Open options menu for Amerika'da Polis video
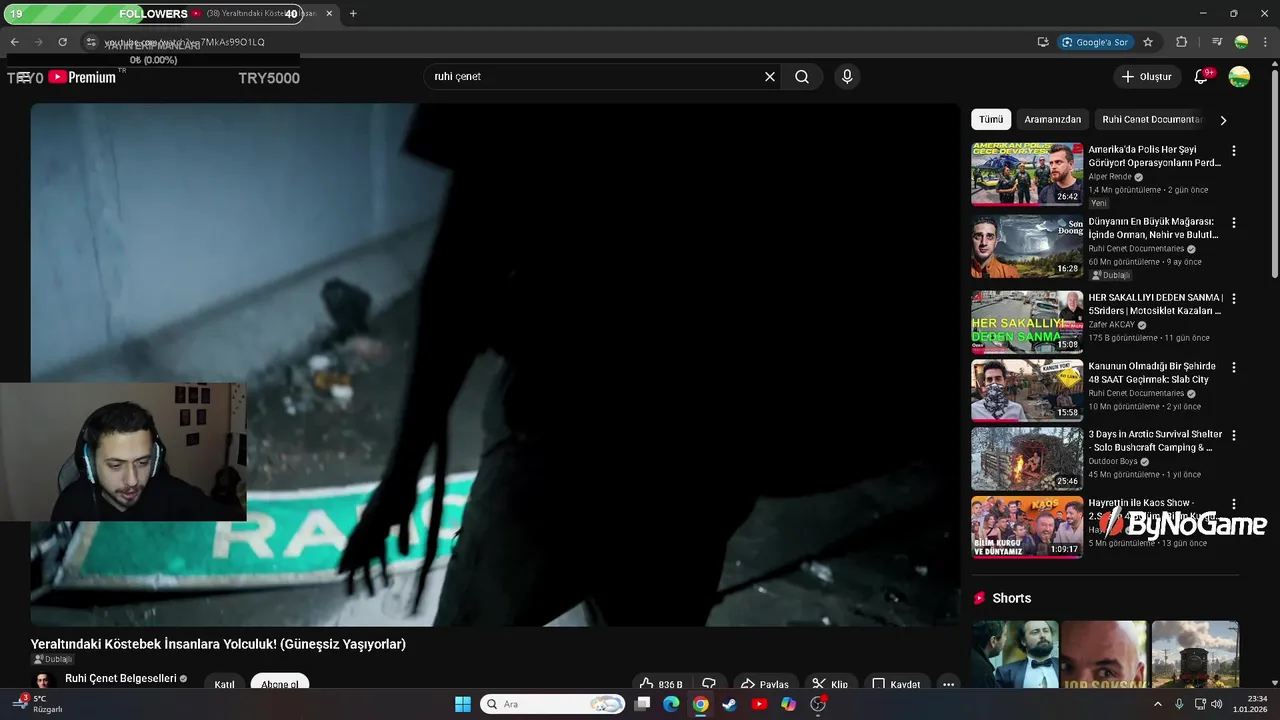Screen dimensions: 1280x720 [1234, 151]
